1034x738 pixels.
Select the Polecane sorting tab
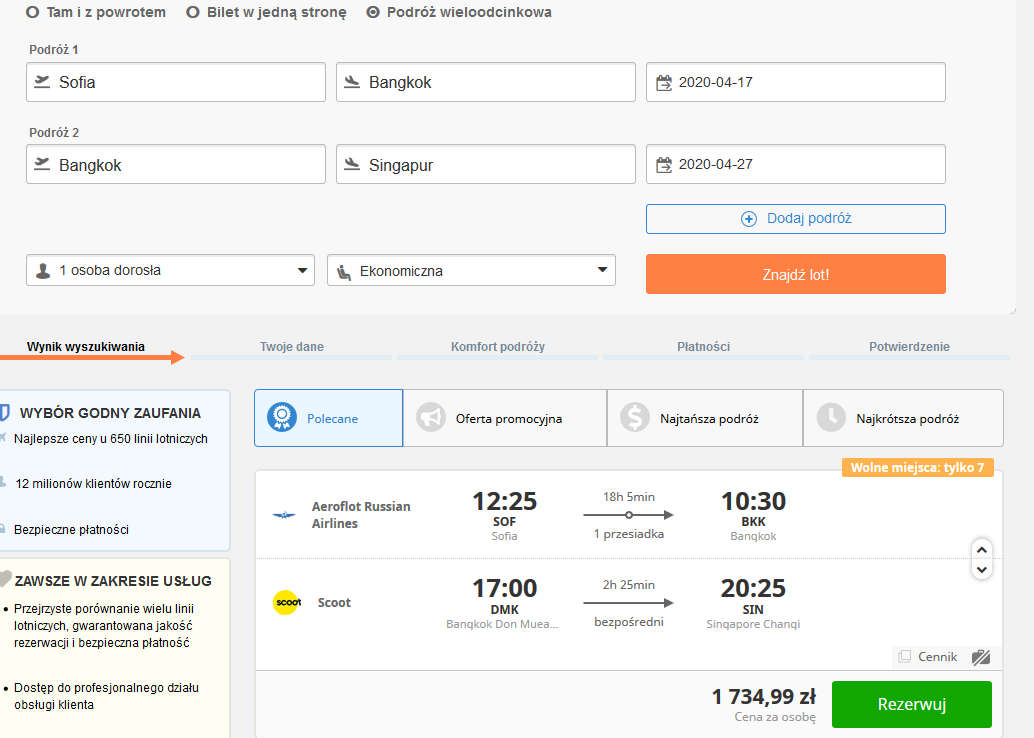[x=328, y=418]
